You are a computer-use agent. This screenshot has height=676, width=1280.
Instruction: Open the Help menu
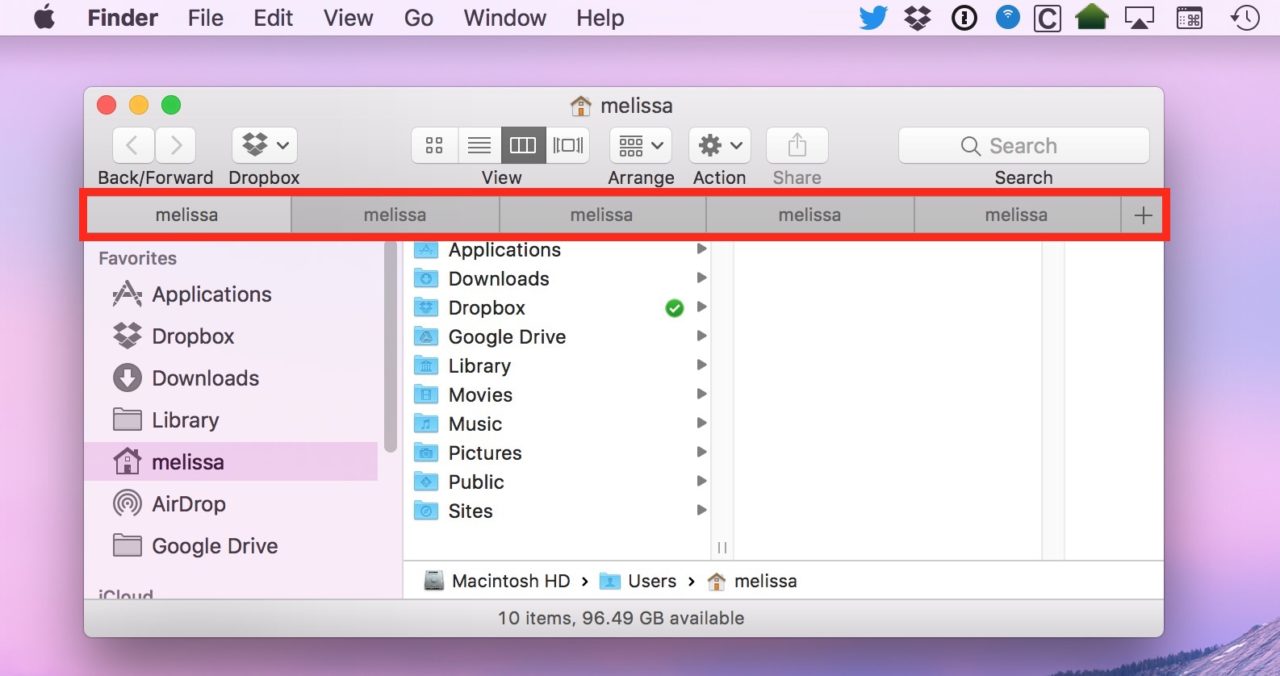pyautogui.click(x=600, y=17)
